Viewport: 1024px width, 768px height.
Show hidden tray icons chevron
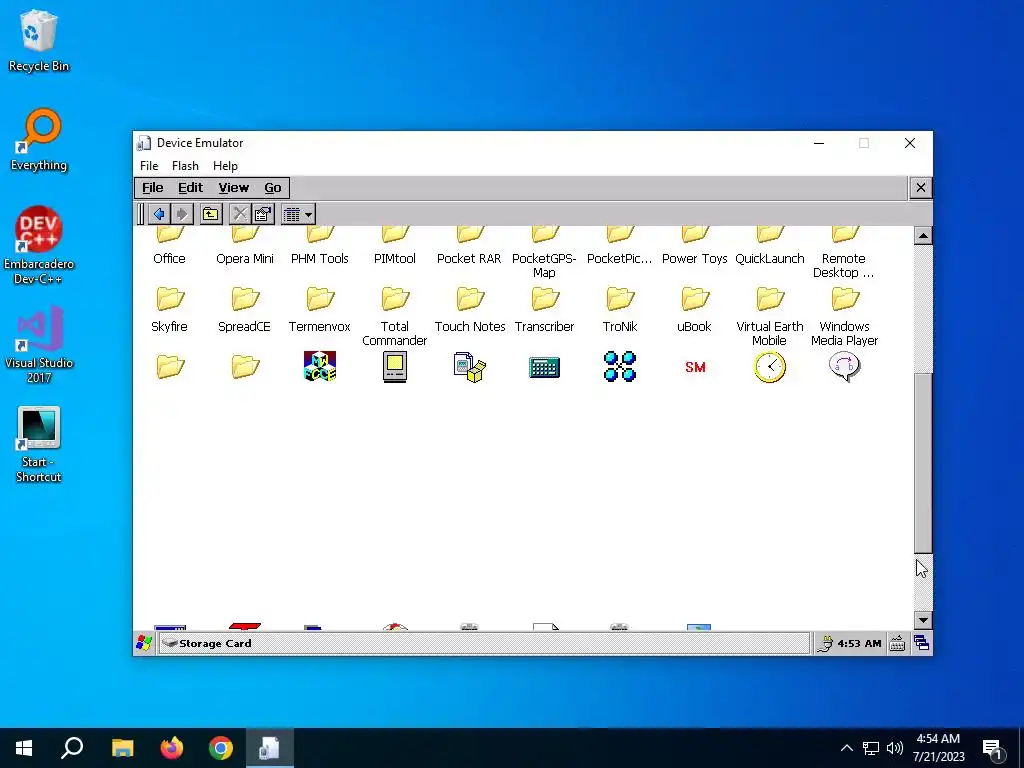[x=846, y=748]
